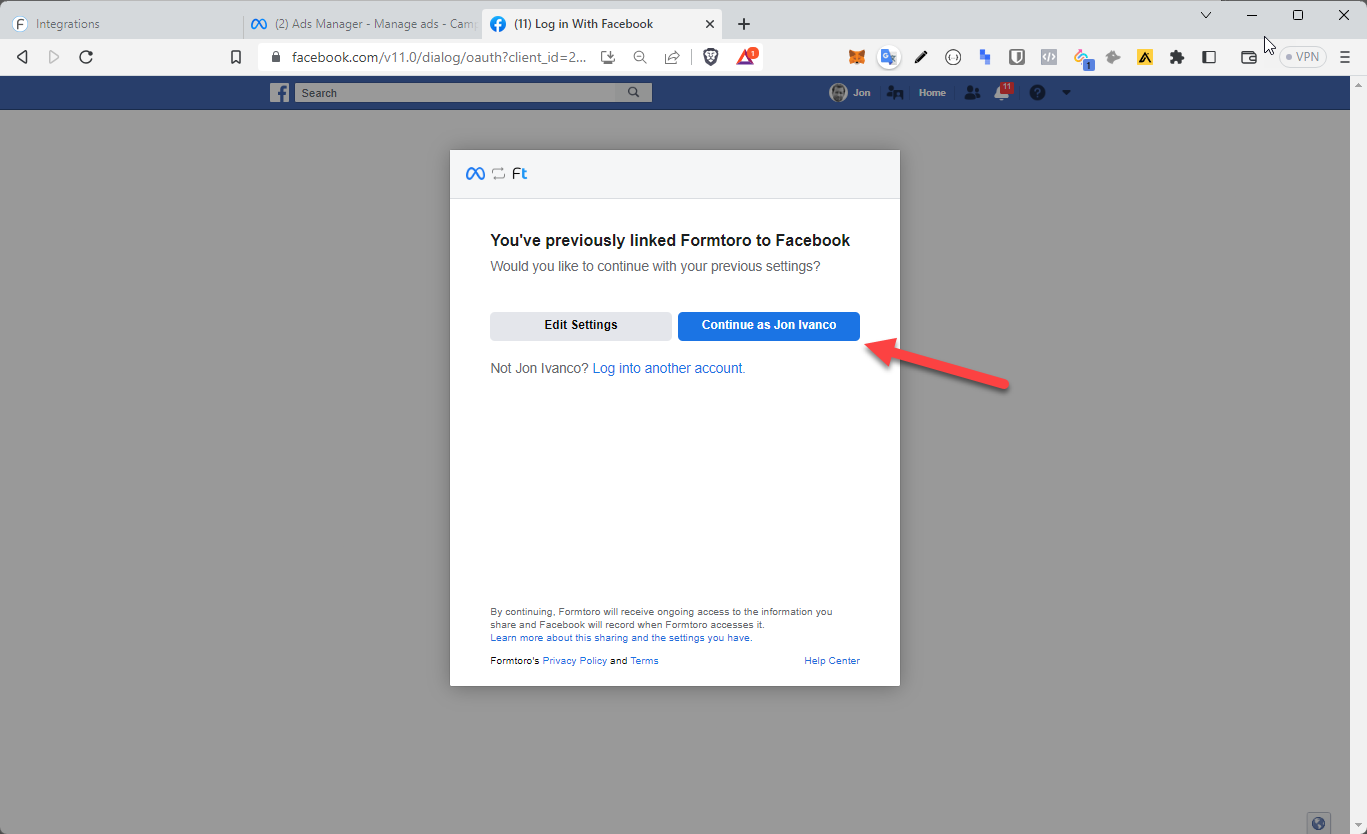Click the Edit Settings button
The height and width of the screenshot is (834, 1367).
coord(581,326)
